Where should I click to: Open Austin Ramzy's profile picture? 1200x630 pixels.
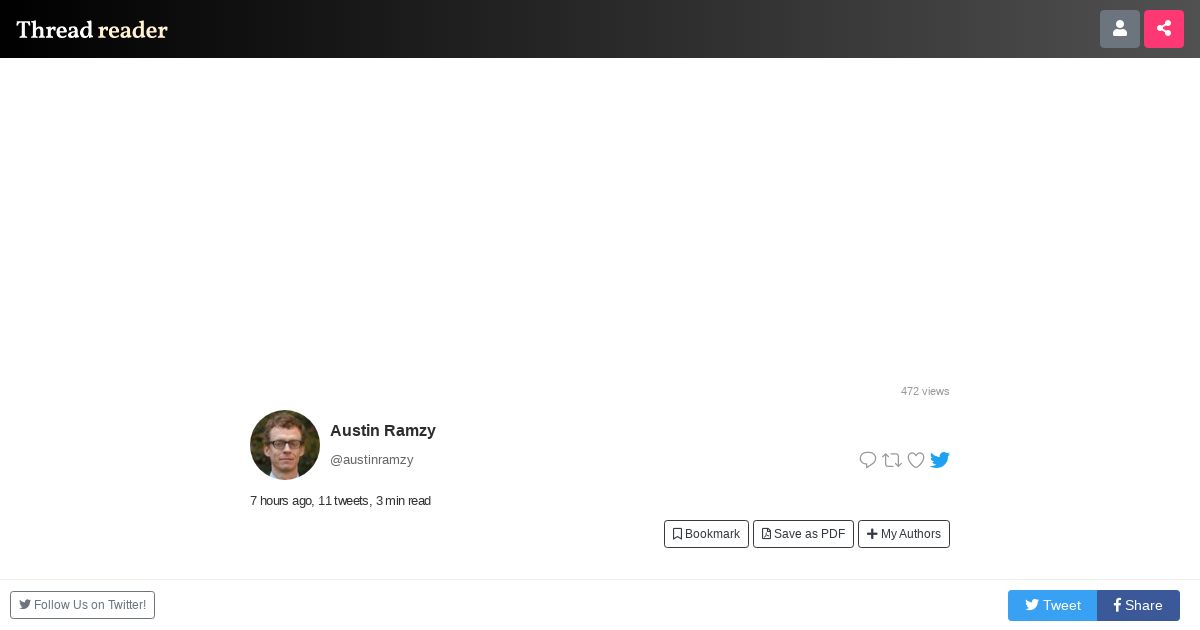(285, 445)
